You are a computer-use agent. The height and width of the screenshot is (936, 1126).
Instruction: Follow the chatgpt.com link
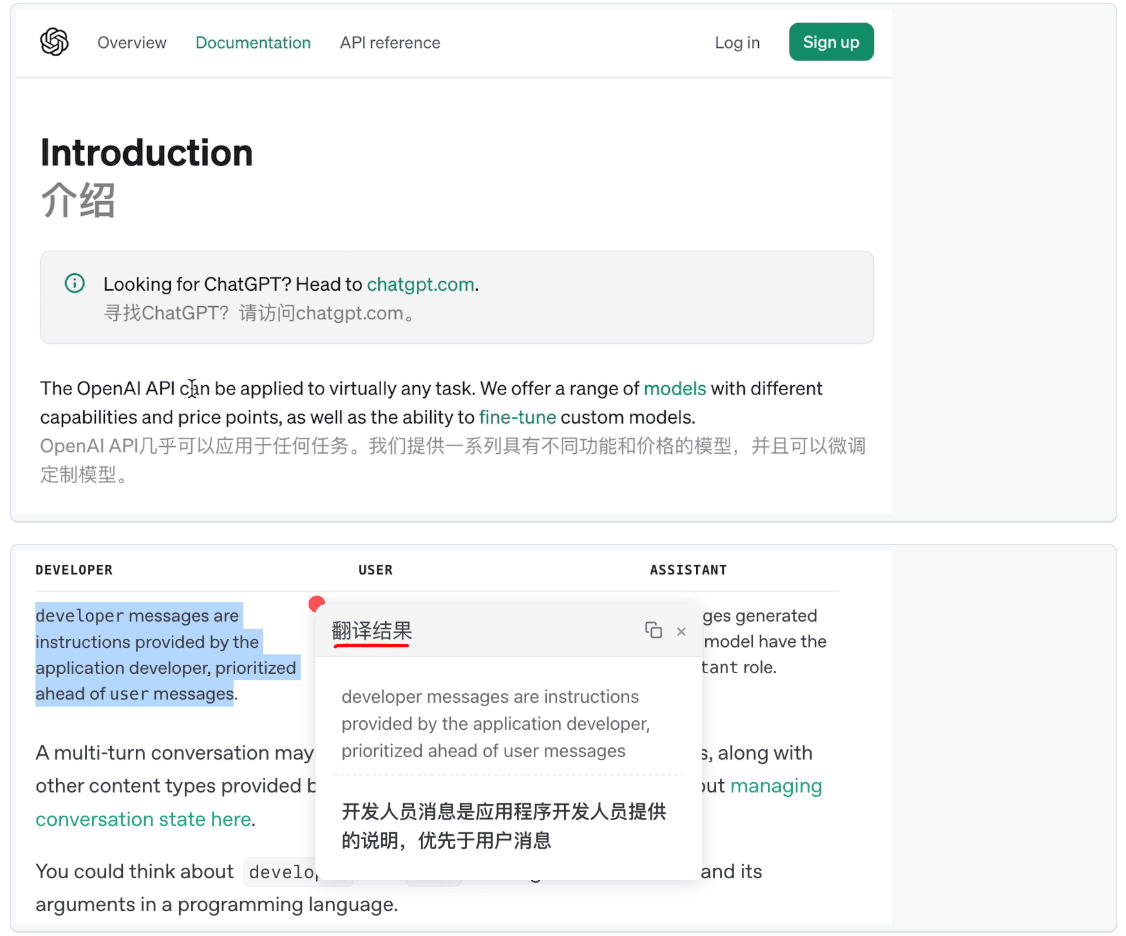click(420, 284)
